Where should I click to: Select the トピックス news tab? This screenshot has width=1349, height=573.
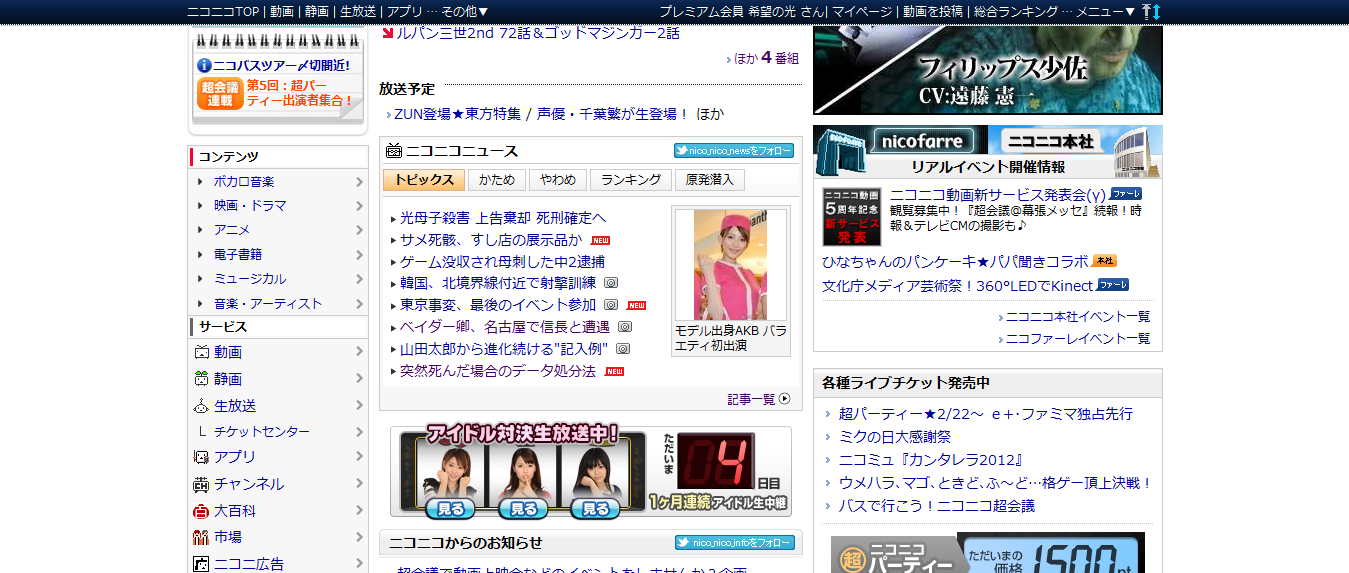coord(424,180)
